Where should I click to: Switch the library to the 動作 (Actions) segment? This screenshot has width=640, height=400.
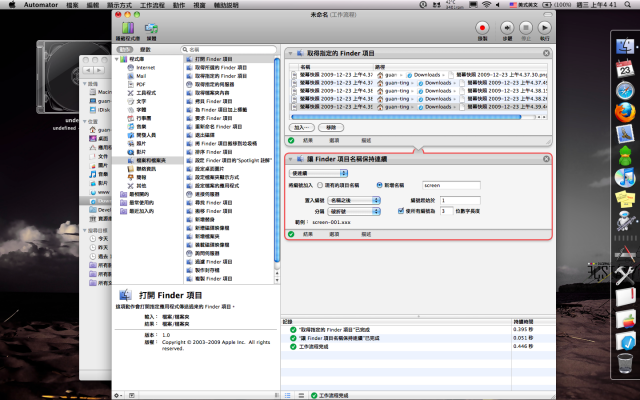pos(124,49)
